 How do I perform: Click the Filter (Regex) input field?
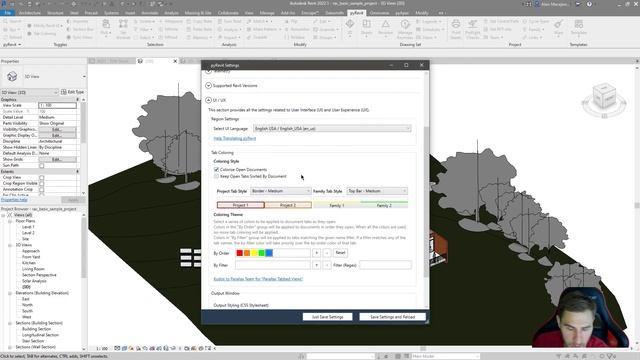click(385, 265)
